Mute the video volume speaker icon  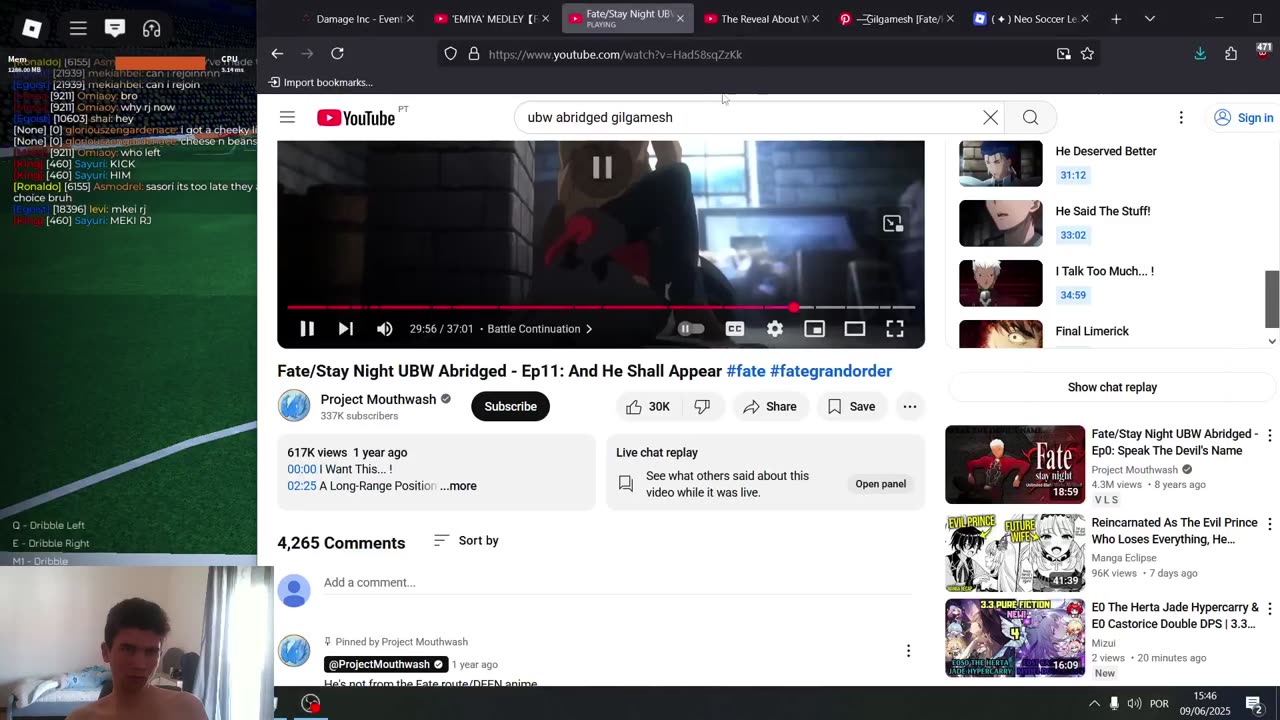384,329
